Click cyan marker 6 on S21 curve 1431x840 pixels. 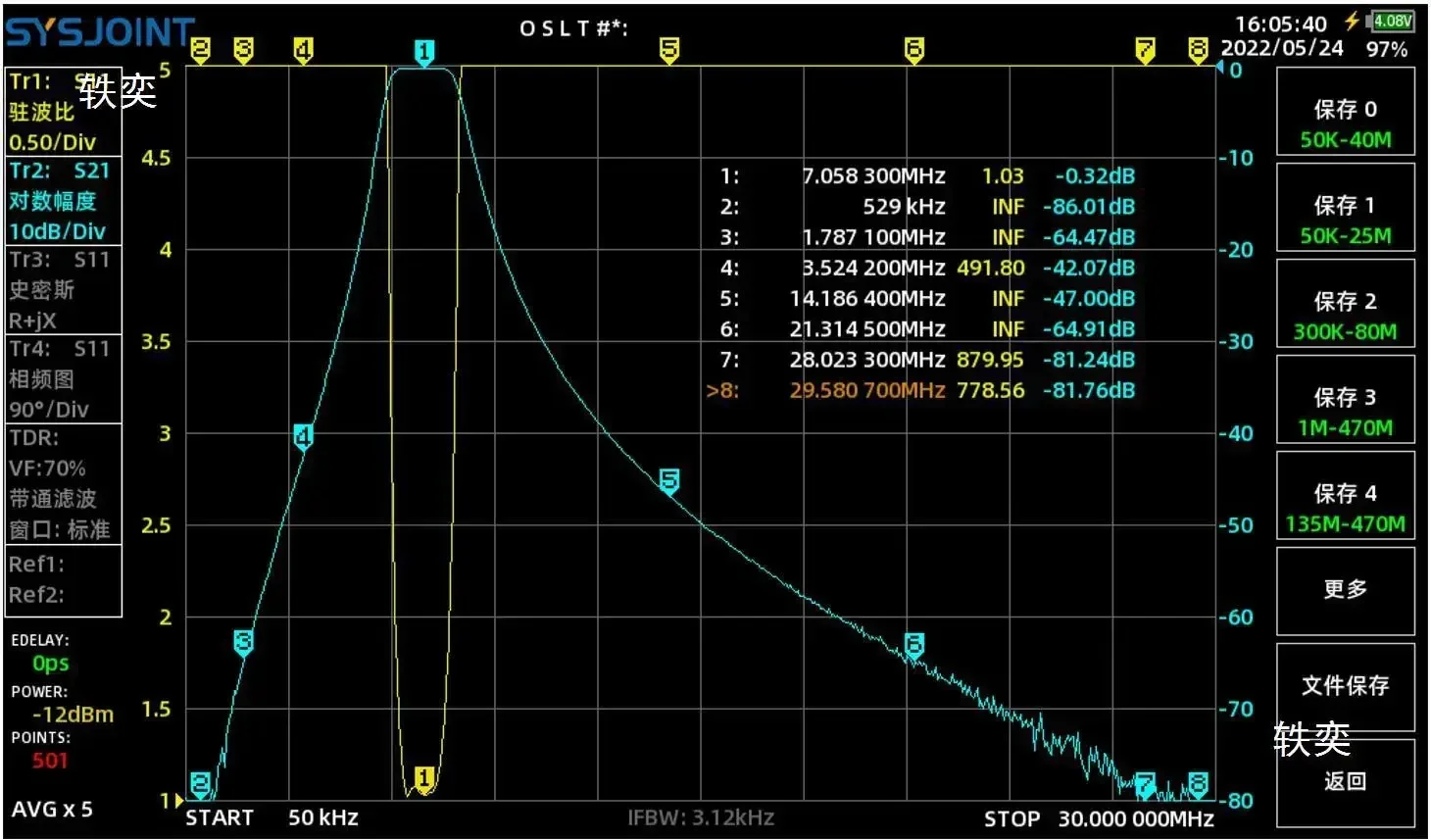tap(913, 645)
